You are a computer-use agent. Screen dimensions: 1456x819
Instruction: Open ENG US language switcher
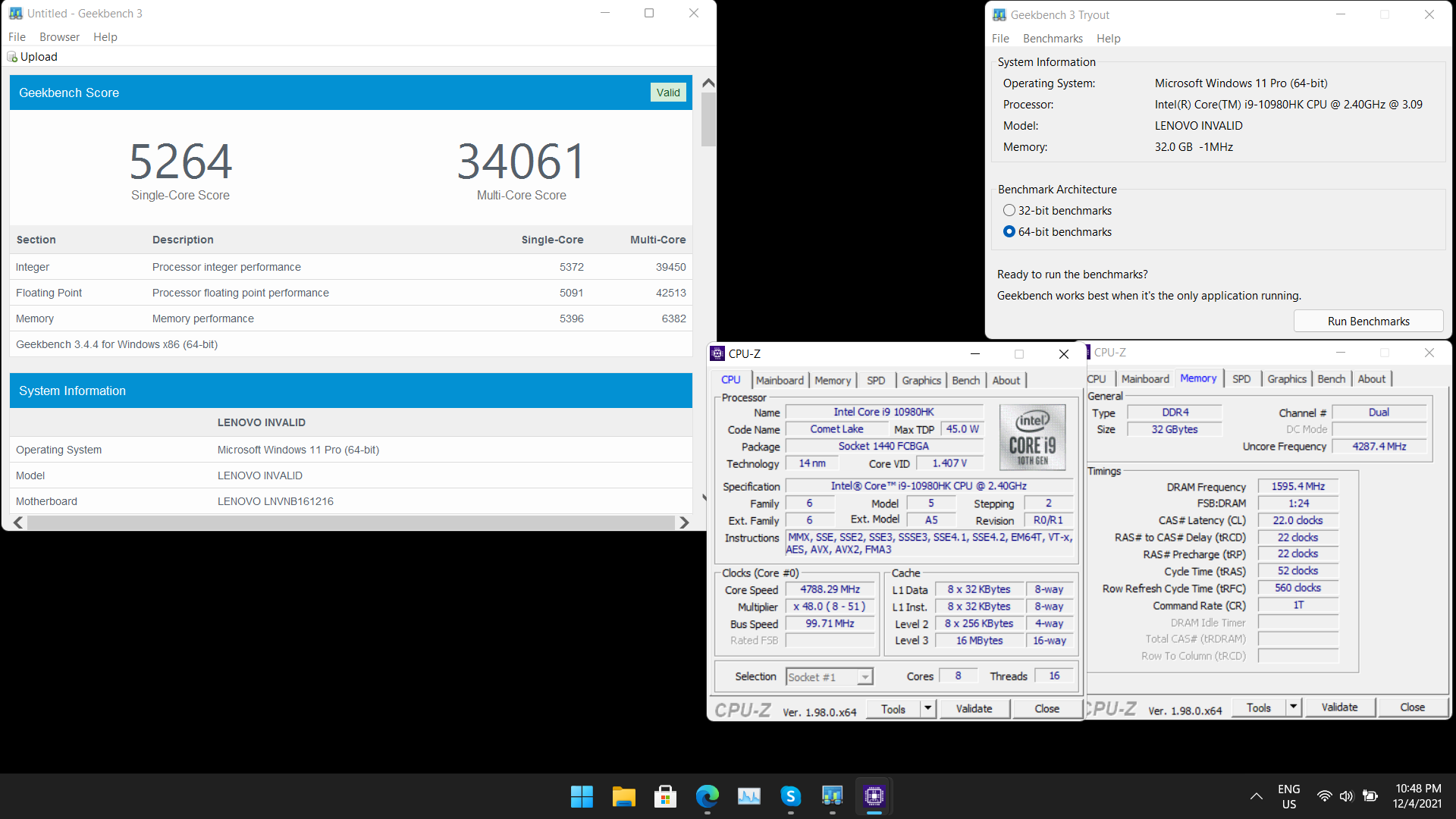pyautogui.click(x=1288, y=796)
